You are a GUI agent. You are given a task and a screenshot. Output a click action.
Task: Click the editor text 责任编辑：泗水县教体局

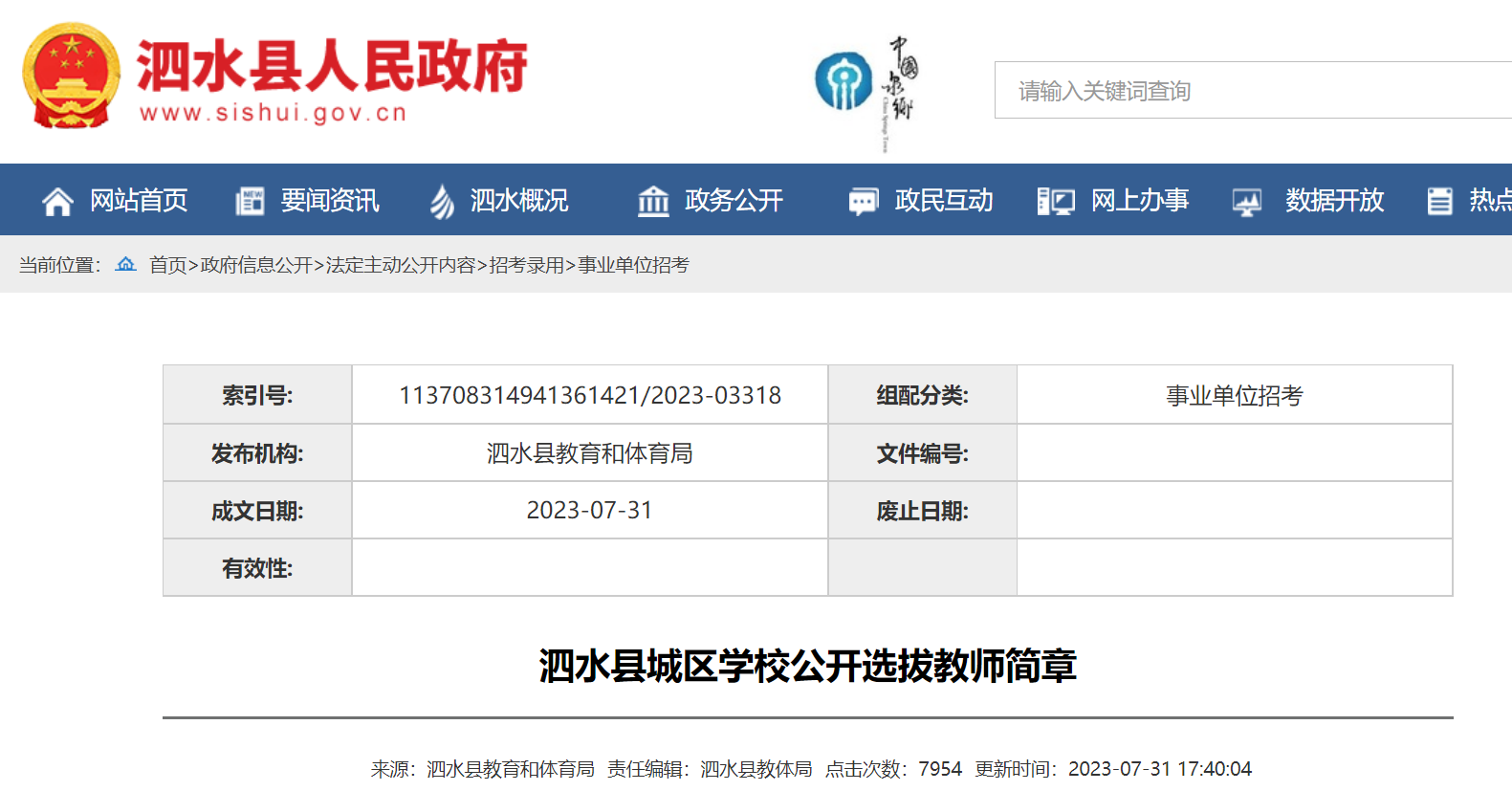click(710, 769)
